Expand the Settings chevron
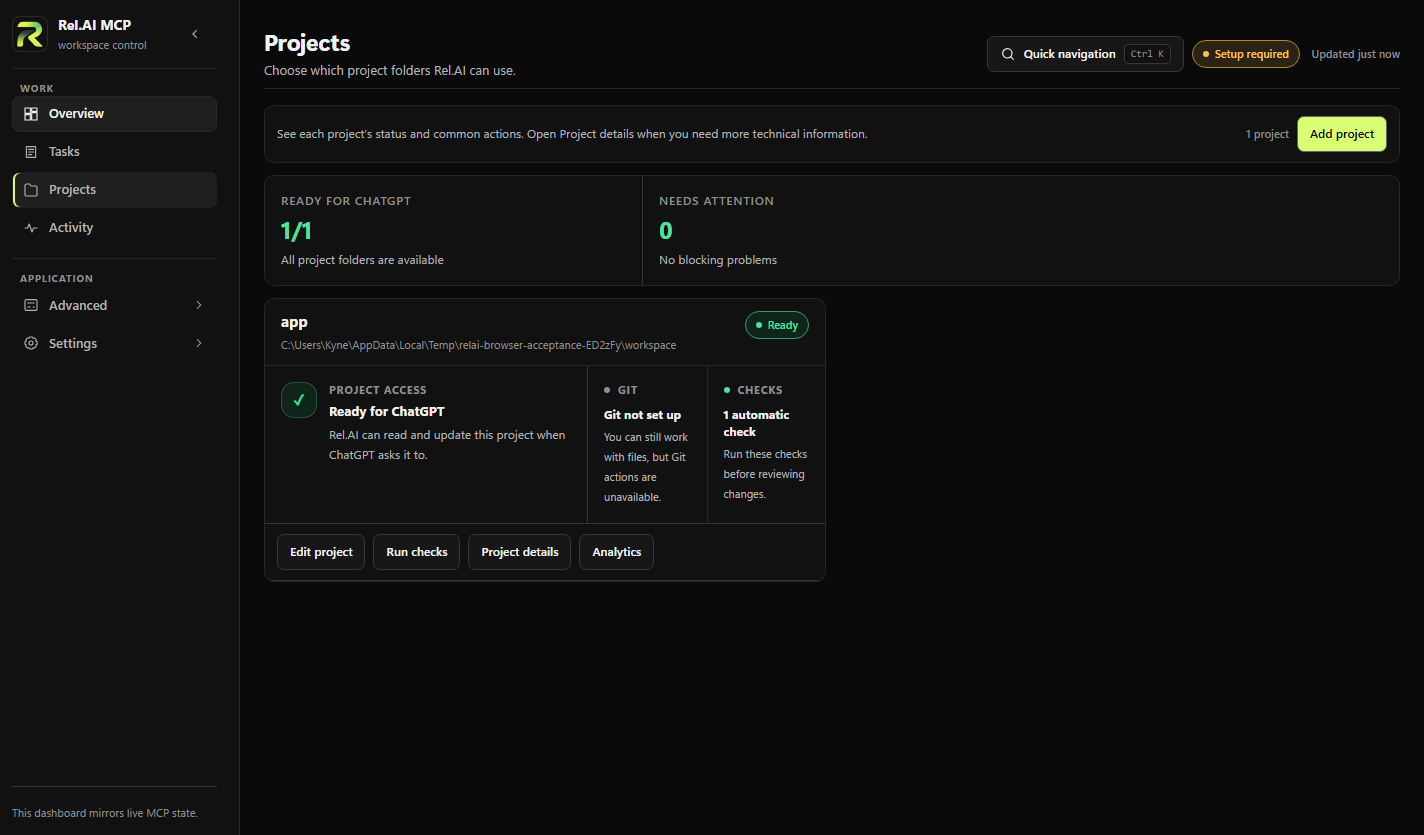 [198, 344]
